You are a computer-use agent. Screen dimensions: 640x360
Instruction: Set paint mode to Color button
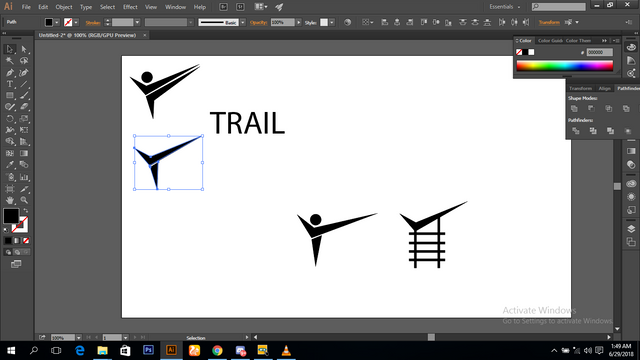[x=8, y=241]
